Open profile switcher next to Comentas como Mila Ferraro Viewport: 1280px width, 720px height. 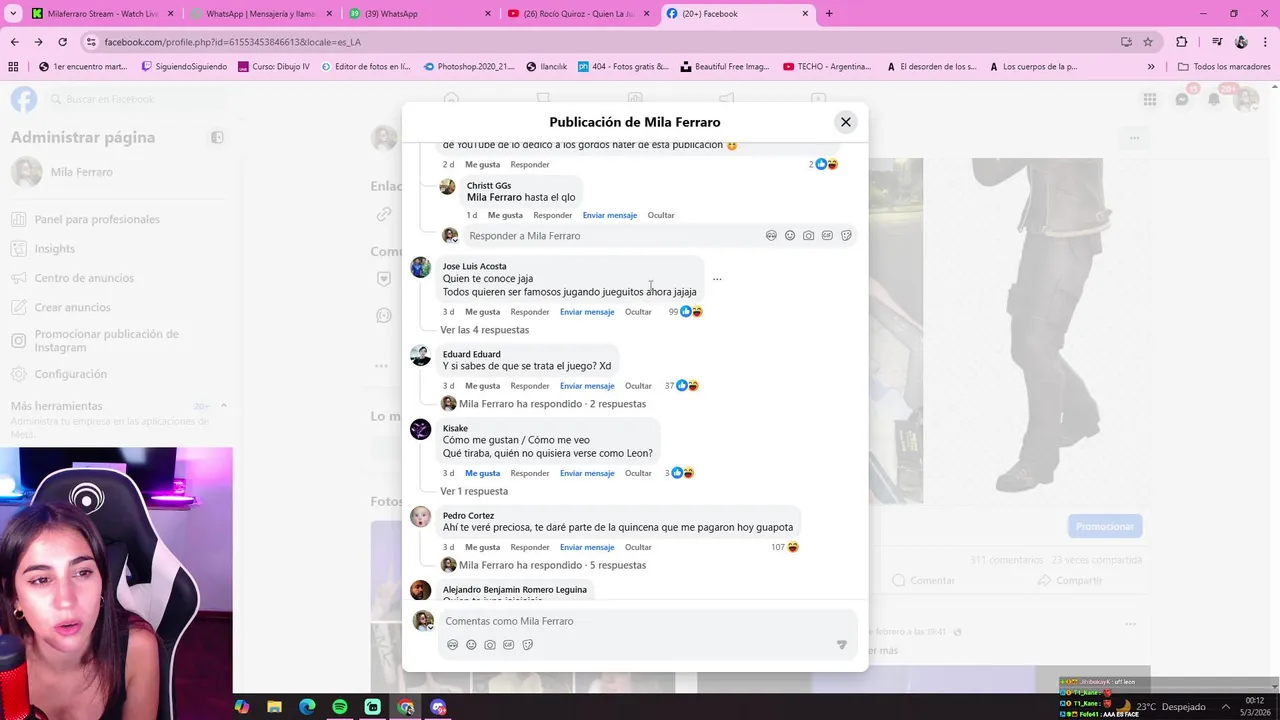(423, 621)
